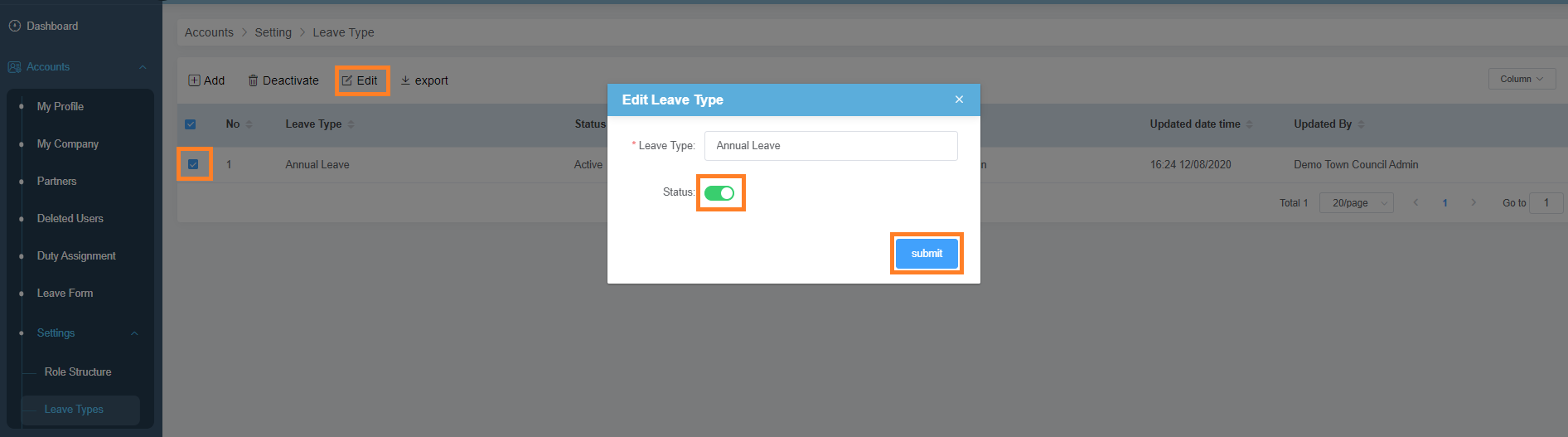Open Dashboard via clock icon

tap(14, 26)
